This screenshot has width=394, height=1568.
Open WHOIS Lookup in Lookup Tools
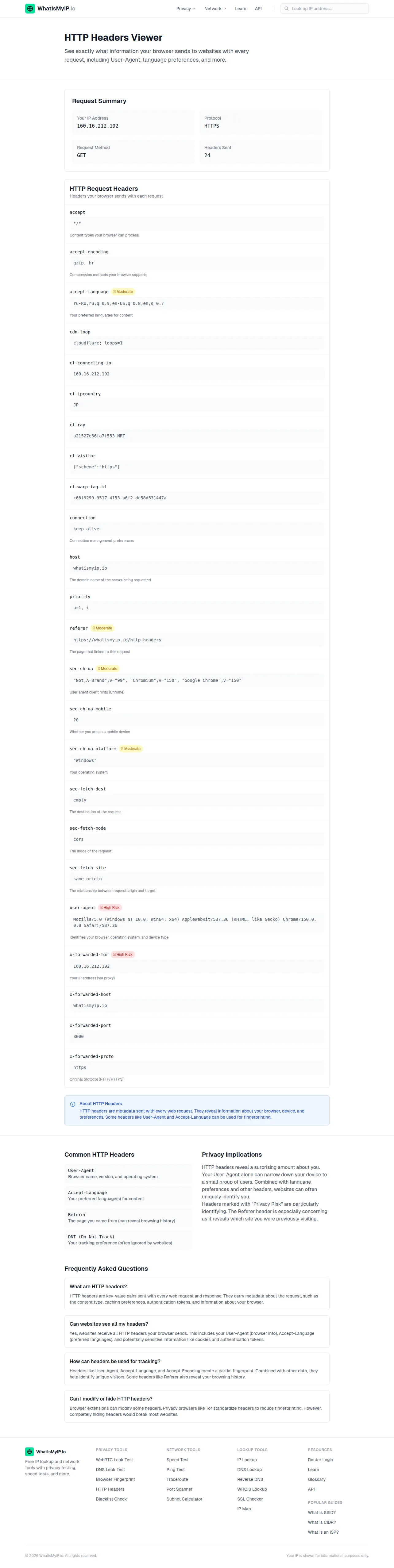click(x=252, y=1489)
